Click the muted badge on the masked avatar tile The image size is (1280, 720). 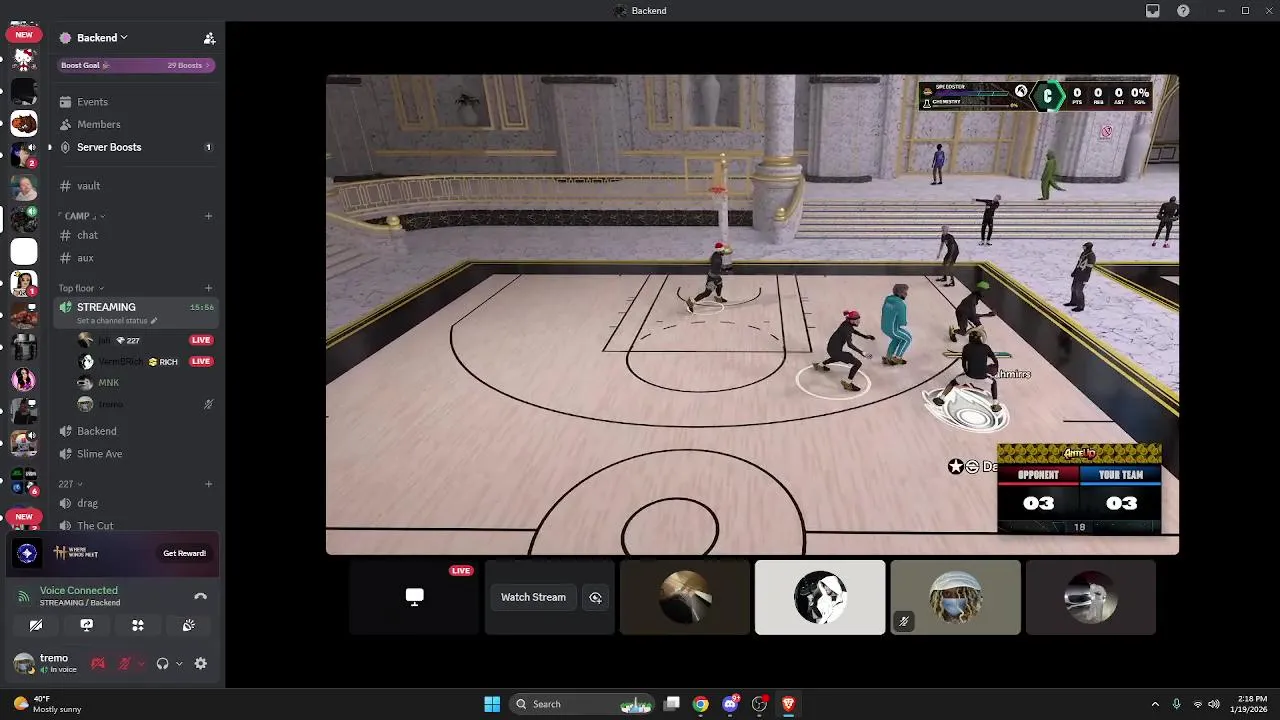[x=903, y=622]
